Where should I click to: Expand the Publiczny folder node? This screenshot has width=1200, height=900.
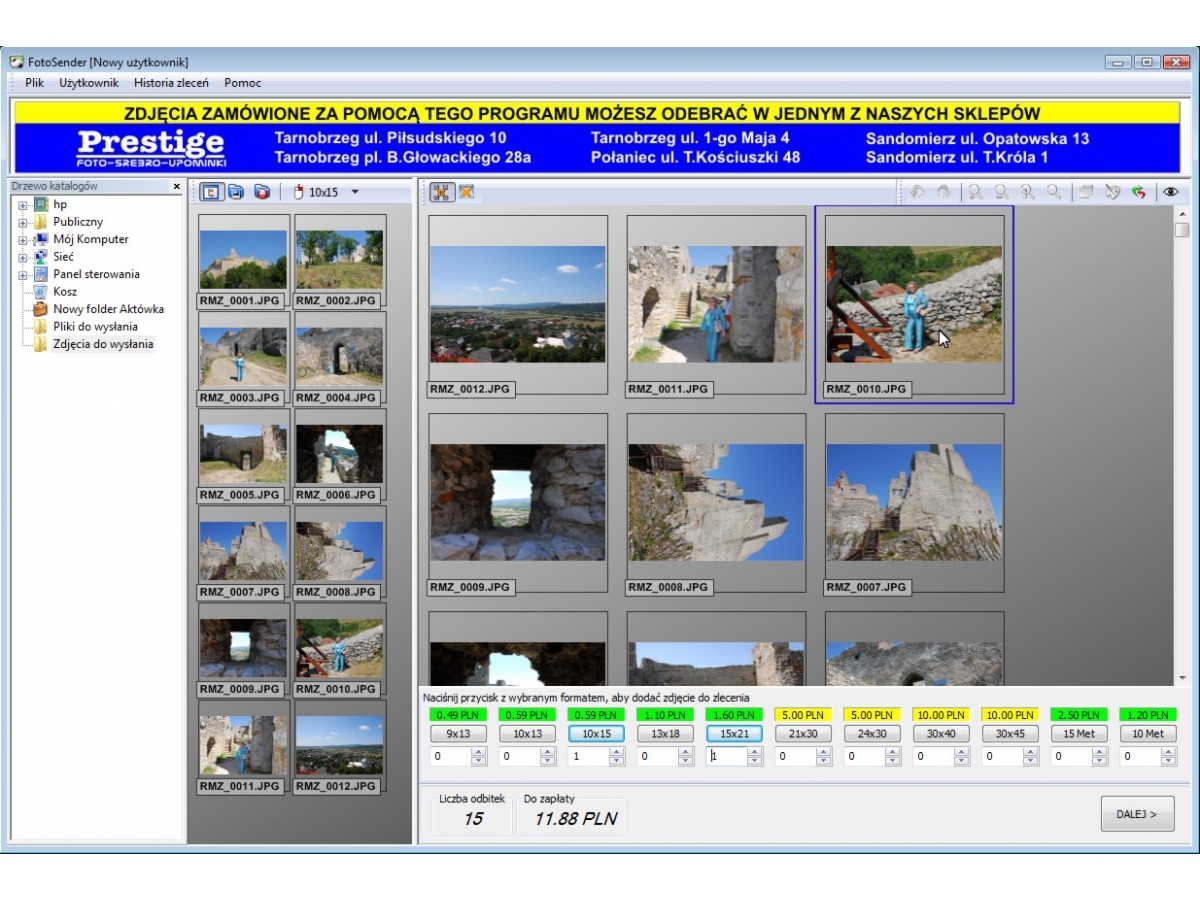22,222
